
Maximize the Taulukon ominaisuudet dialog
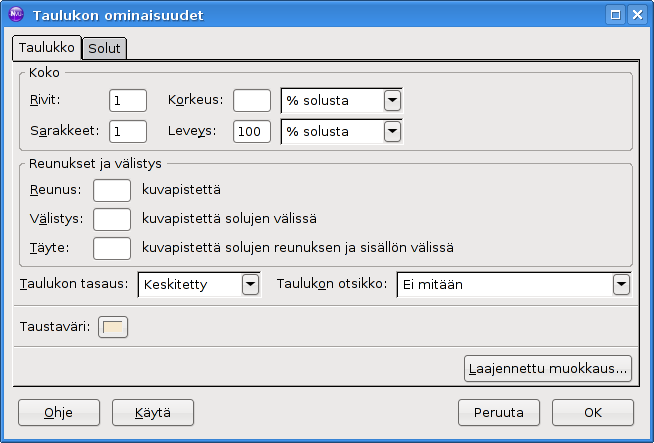point(615,15)
